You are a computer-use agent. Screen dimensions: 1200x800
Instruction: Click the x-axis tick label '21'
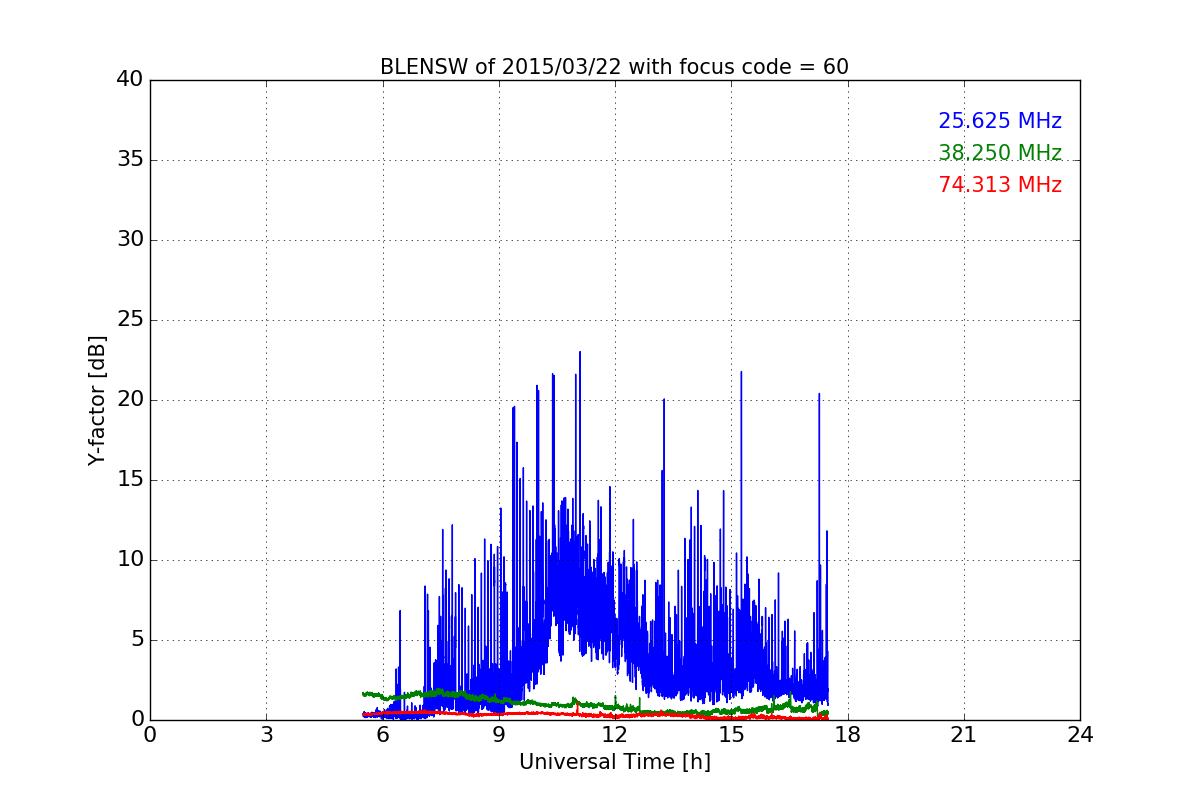964,735
